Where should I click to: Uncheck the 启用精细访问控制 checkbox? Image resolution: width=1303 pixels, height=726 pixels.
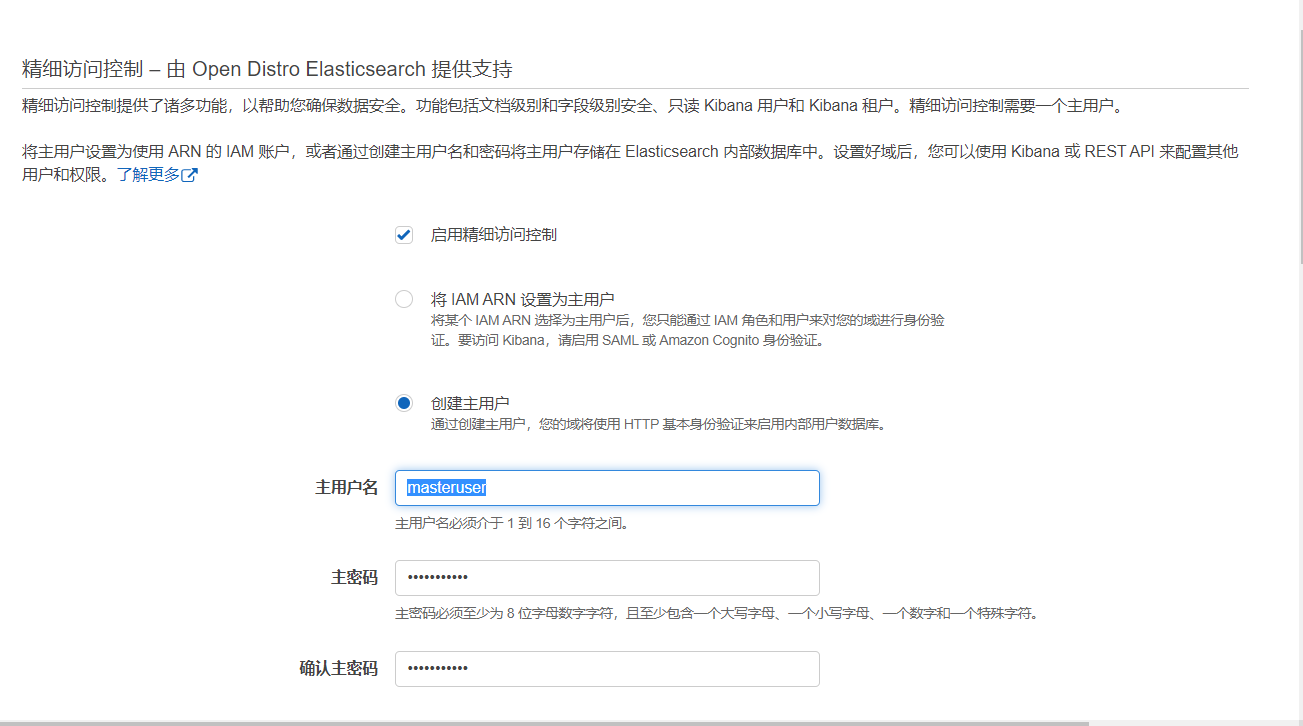[404, 235]
